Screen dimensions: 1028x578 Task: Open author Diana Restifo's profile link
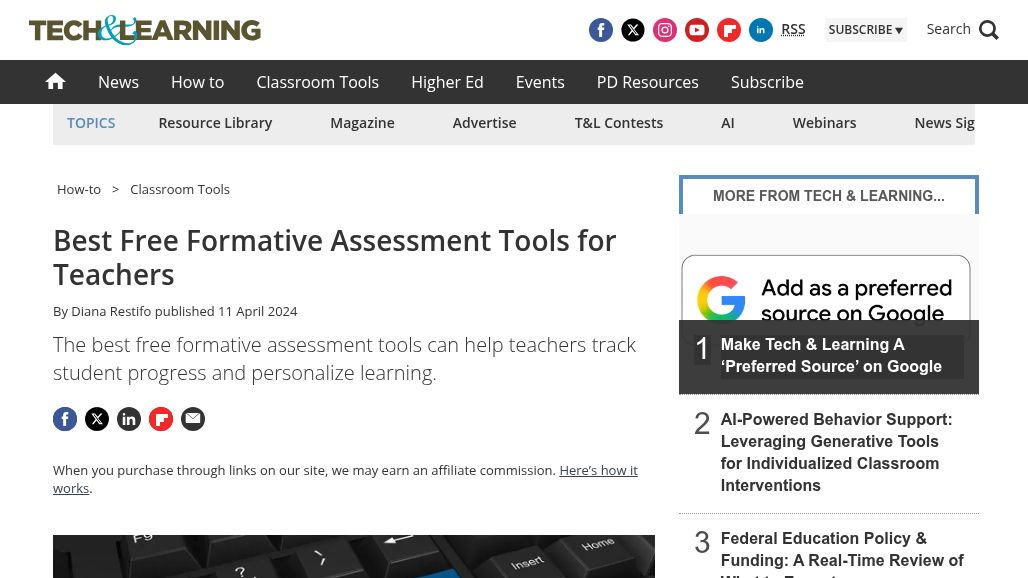111,311
